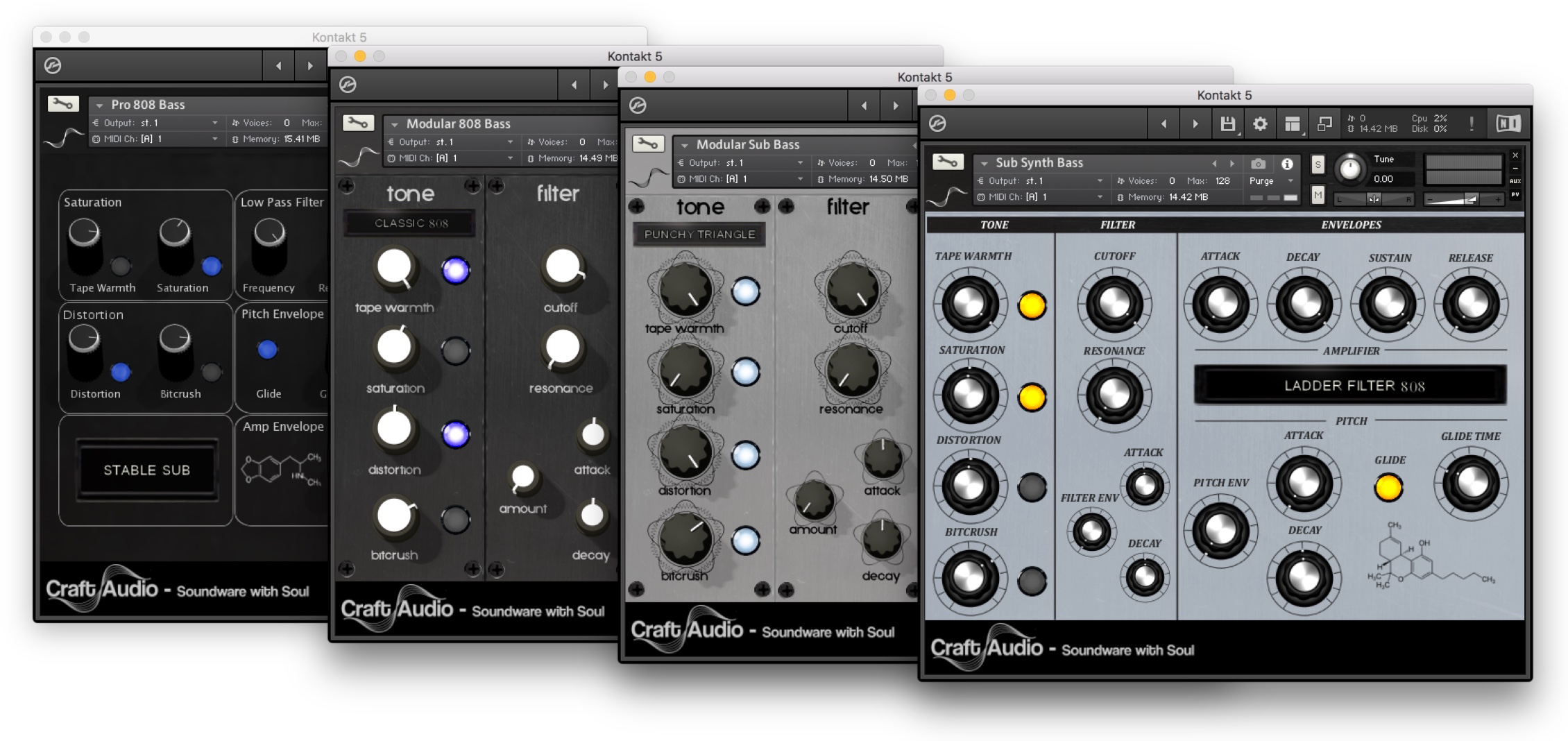Open wrench edit mode for Modular 808 Bass

tap(358, 123)
